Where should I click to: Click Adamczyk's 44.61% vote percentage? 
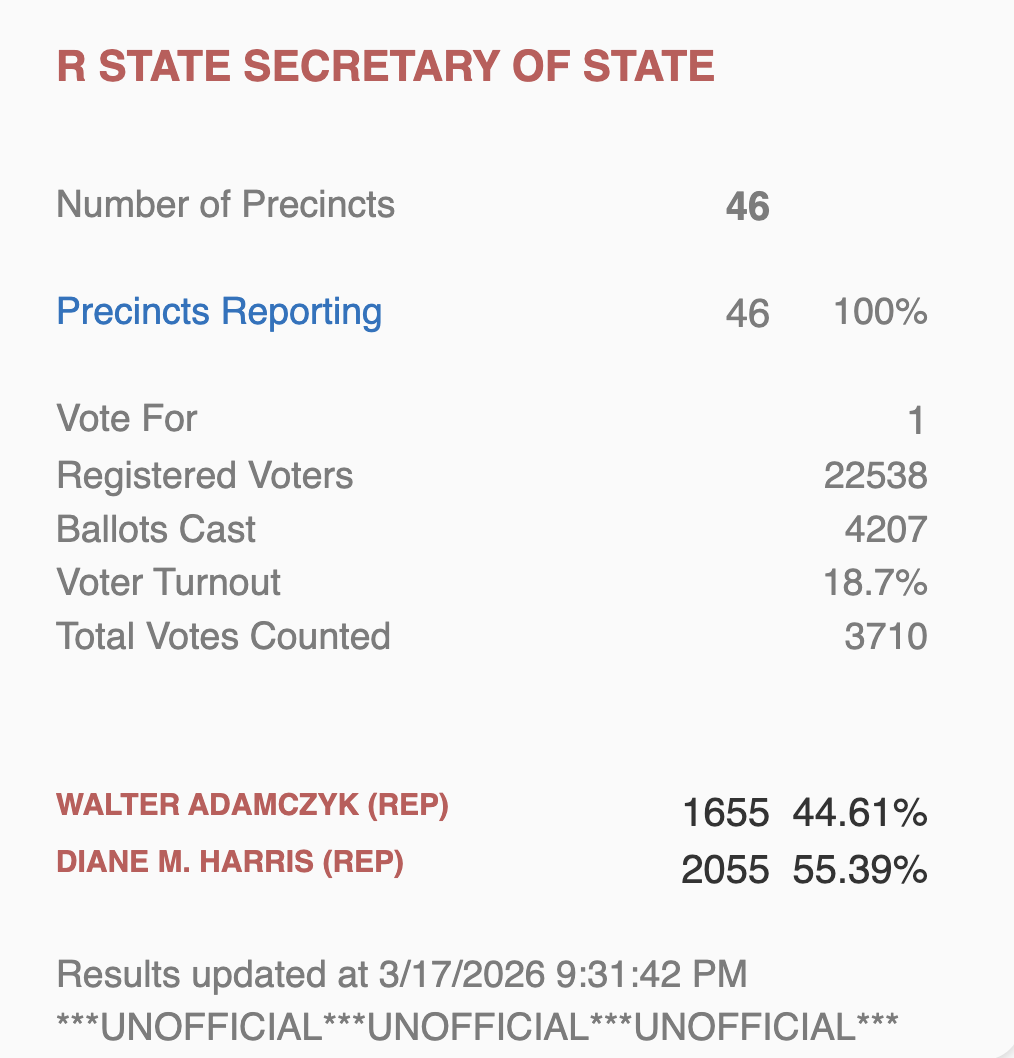point(860,814)
